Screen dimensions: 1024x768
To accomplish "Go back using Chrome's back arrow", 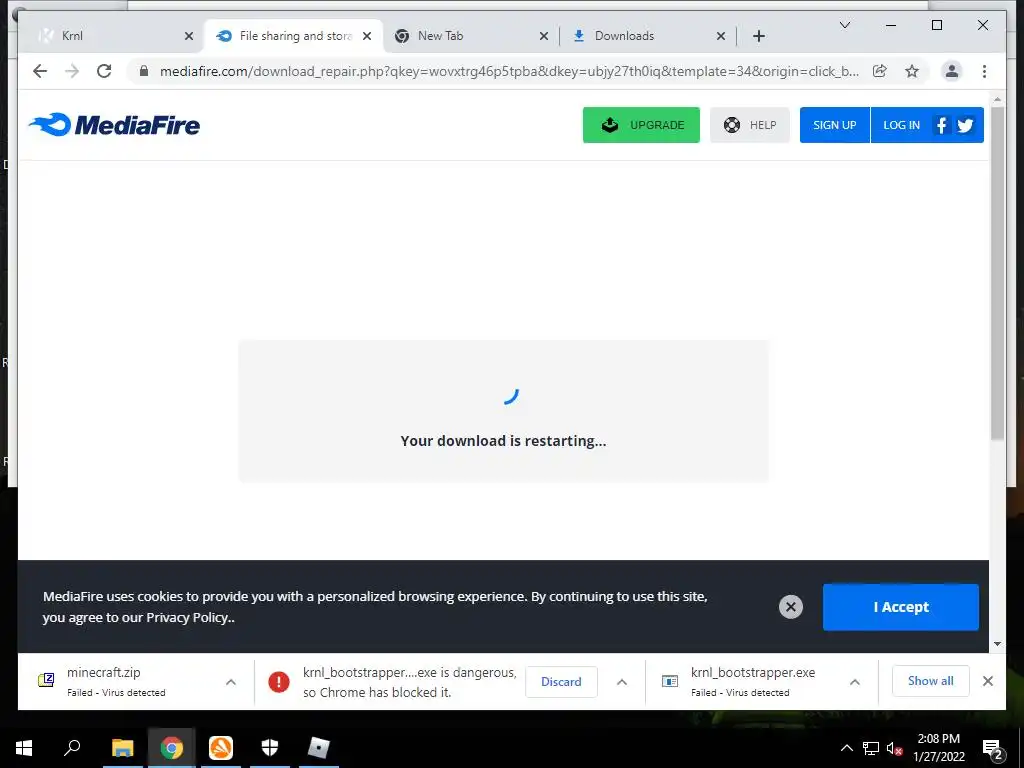I will pyautogui.click(x=40, y=71).
